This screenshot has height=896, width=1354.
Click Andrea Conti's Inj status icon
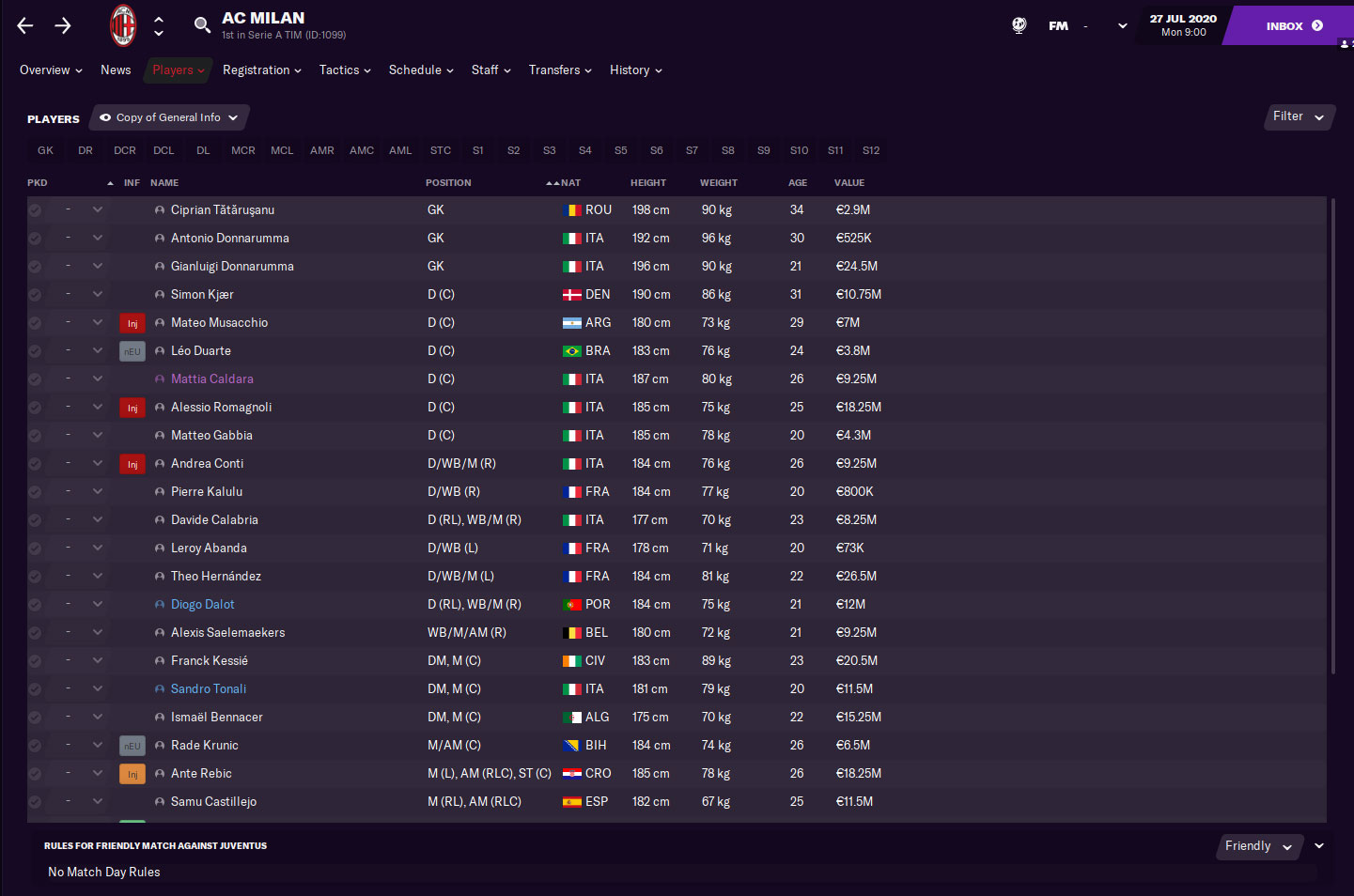coord(132,464)
